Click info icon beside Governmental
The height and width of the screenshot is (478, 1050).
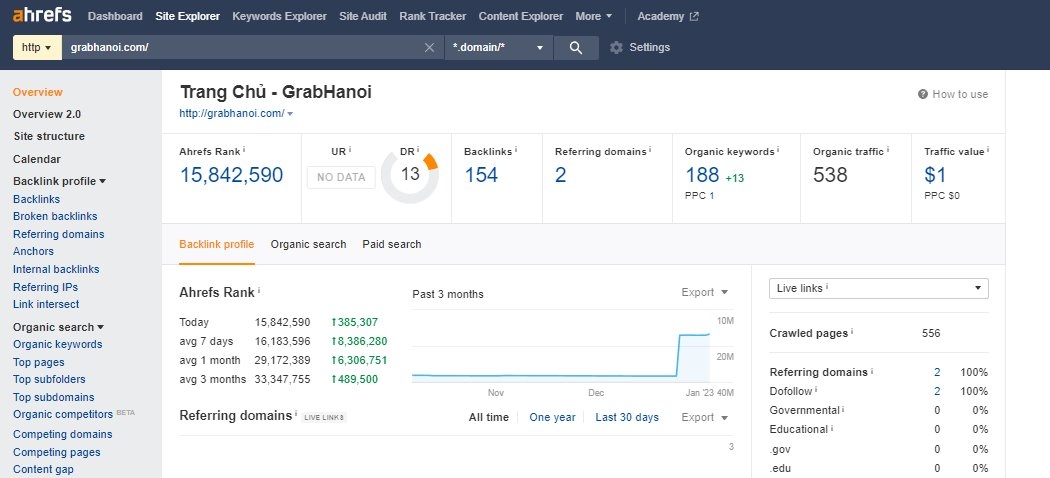coord(843,408)
